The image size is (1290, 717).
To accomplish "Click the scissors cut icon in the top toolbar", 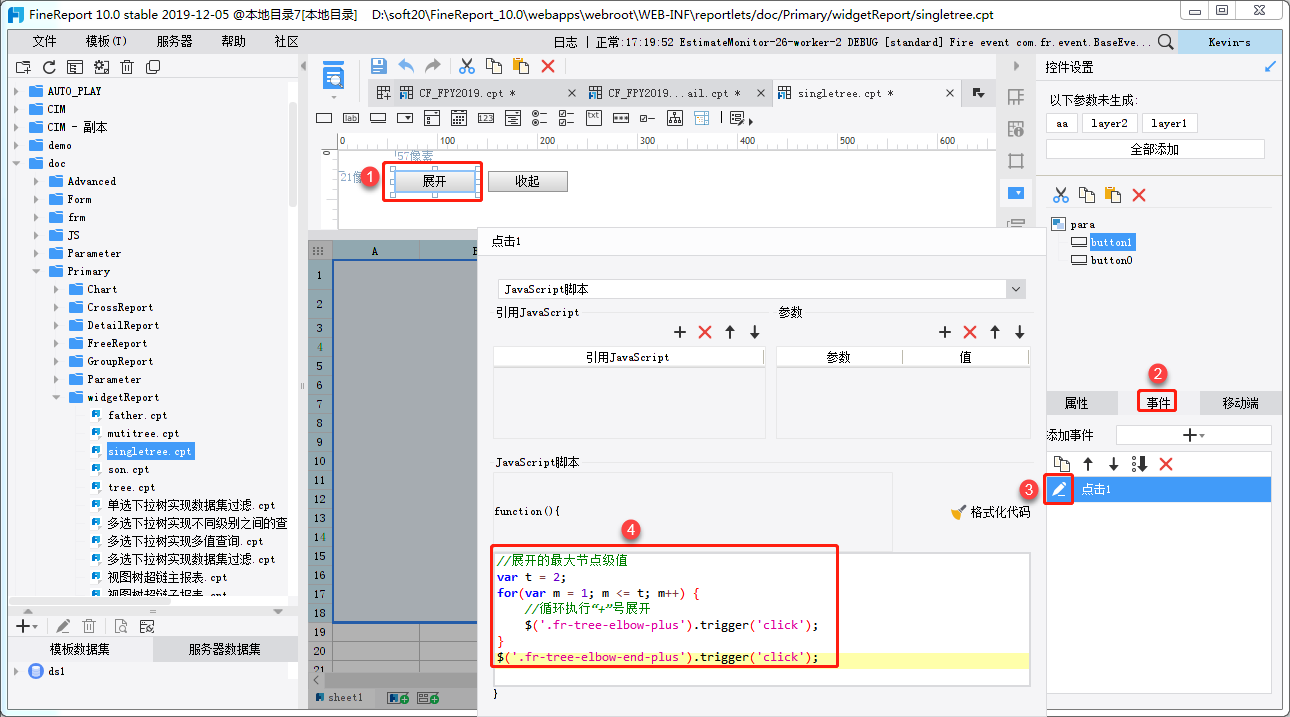I will [x=466, y=66].
